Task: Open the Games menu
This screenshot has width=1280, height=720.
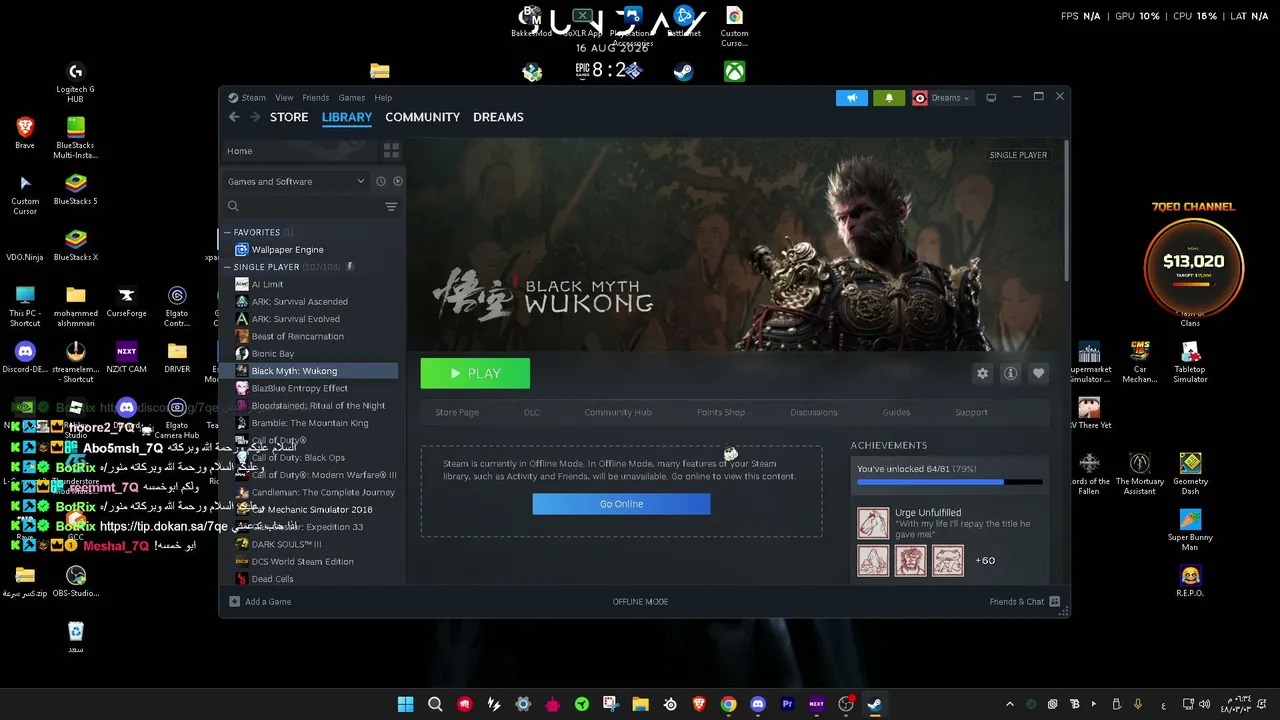Action: point(351,98)
